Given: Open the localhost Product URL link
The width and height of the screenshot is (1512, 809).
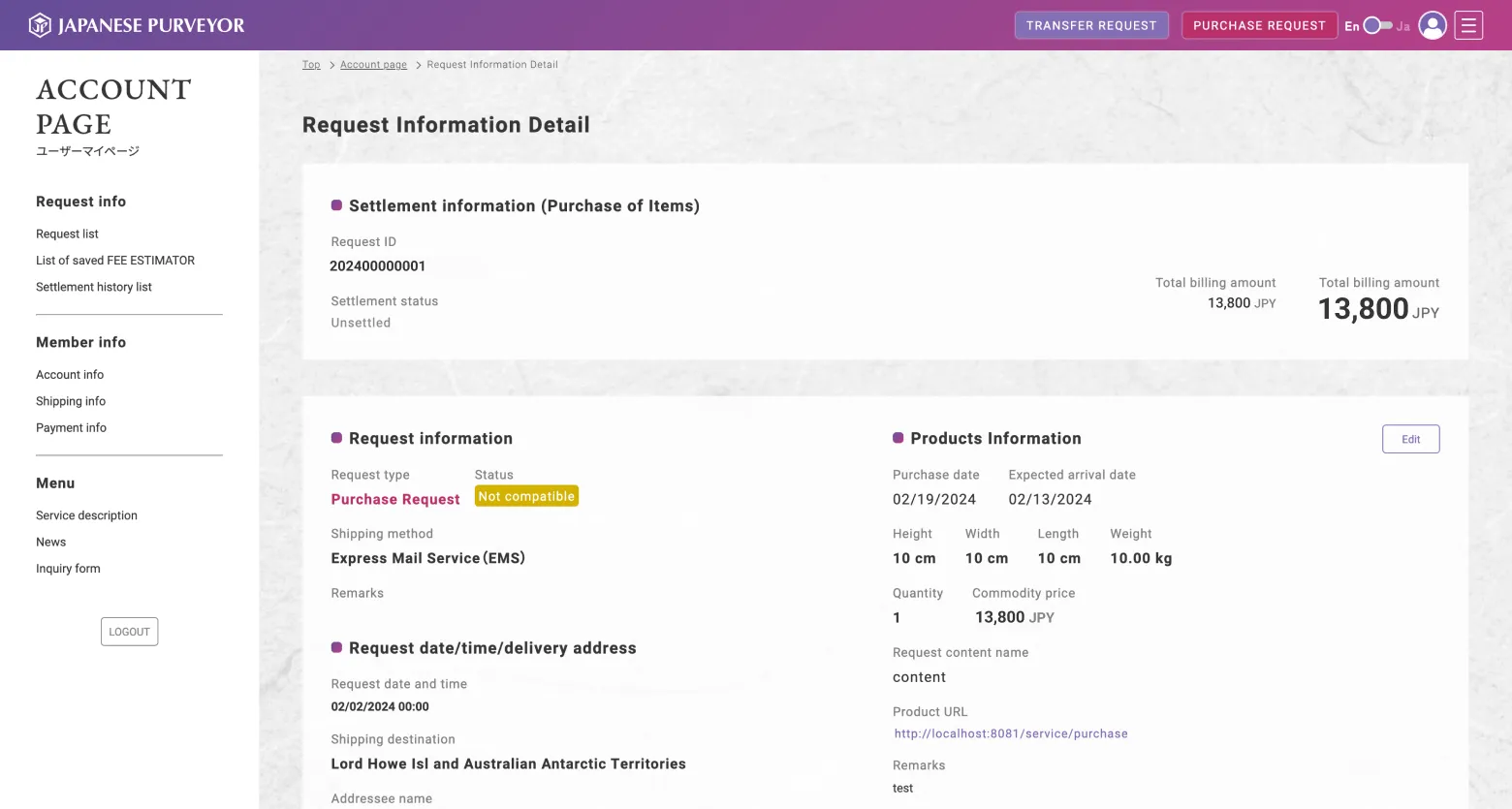Looking at the screenshot, I should (1010, 734).
